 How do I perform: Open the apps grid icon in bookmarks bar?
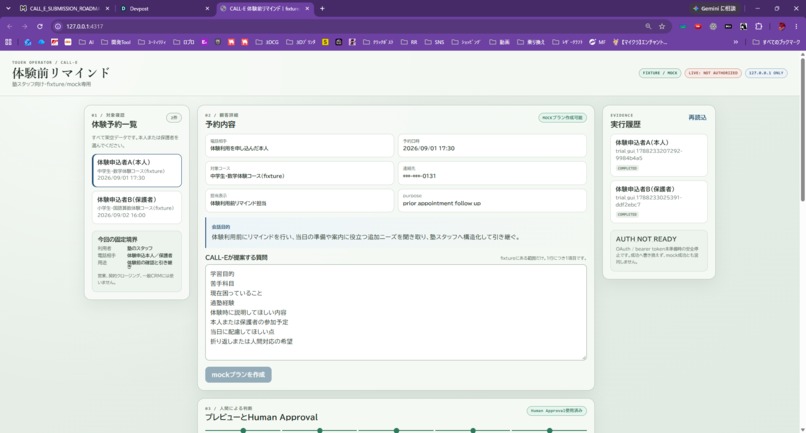[8, 42]
